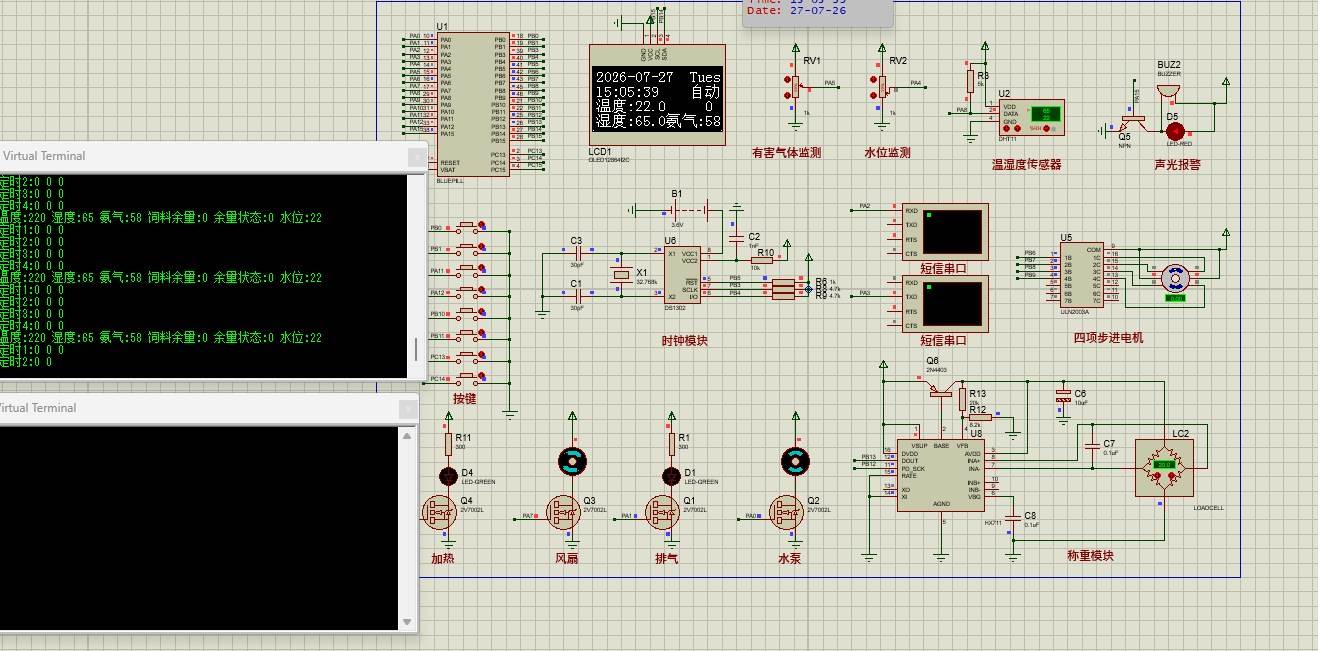Viewport: 1318px width, 651px height.
Task: Select the crystal X1
Action: click(x=621, y=275)
